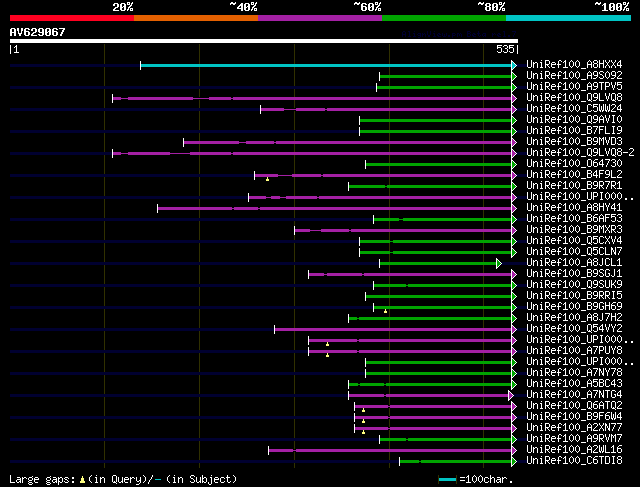This screenshot has height=487, width=640.
Task: Click the '=100char.' scale text
Action: click(x=486, y=479)
